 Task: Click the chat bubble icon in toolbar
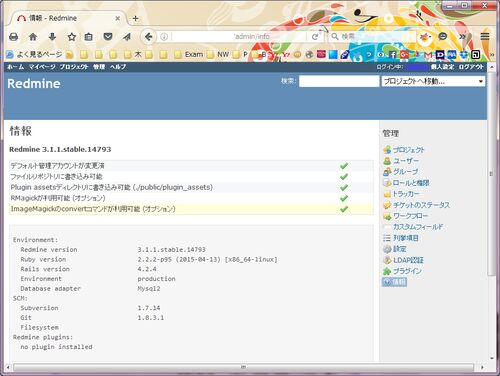coord(443,36)
